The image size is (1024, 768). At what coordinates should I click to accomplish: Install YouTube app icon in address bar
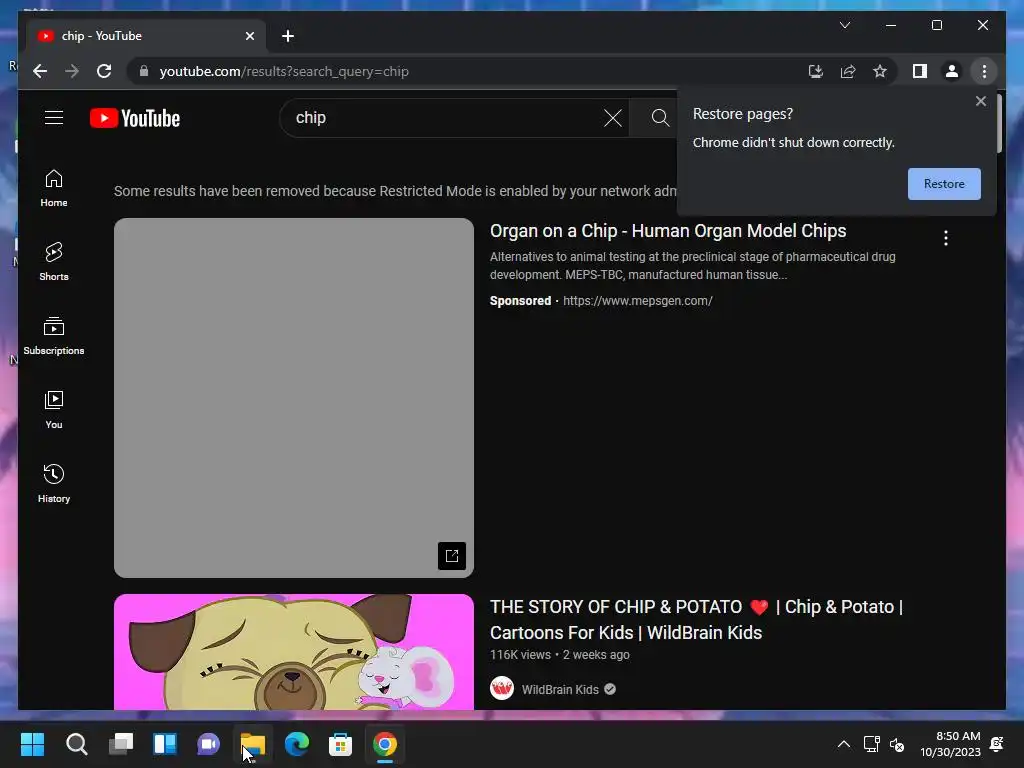coord(816,71)
